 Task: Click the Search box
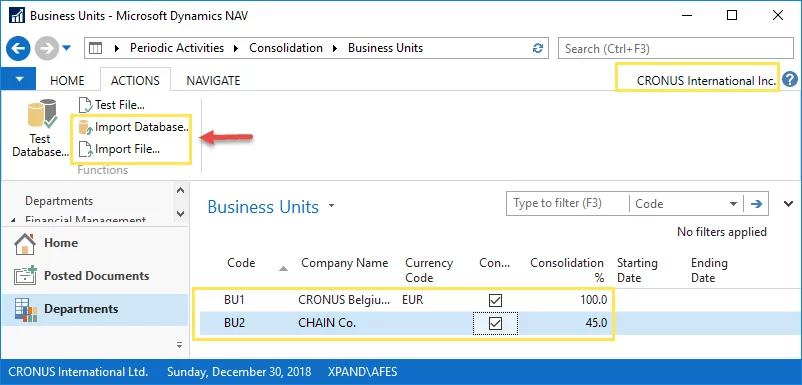pyautogui.click(x=675, y=49)
